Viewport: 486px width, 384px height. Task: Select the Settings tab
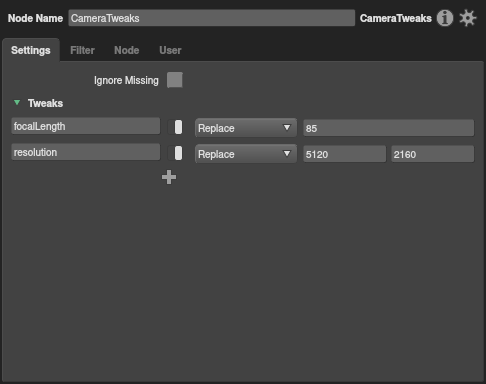click(x=31, y=50)
